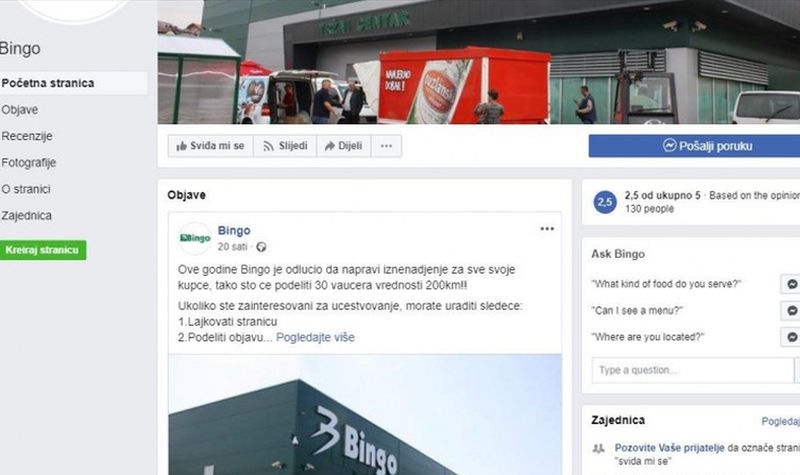Go to Recenzije in the sidebar
Screen dimensions: 800x475
pos(27,136)
